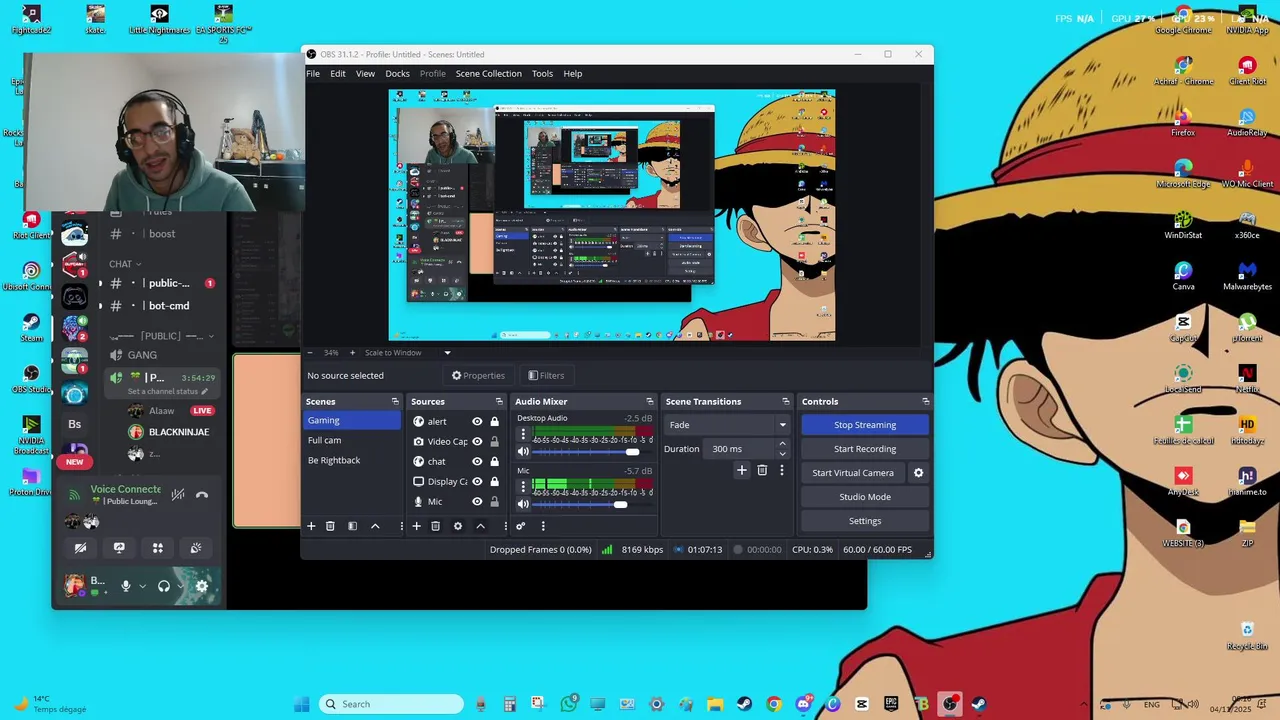Open OBS Settings button
Image resolution: width=1280 pixels, height=720 pixels.
coord(865,521)
